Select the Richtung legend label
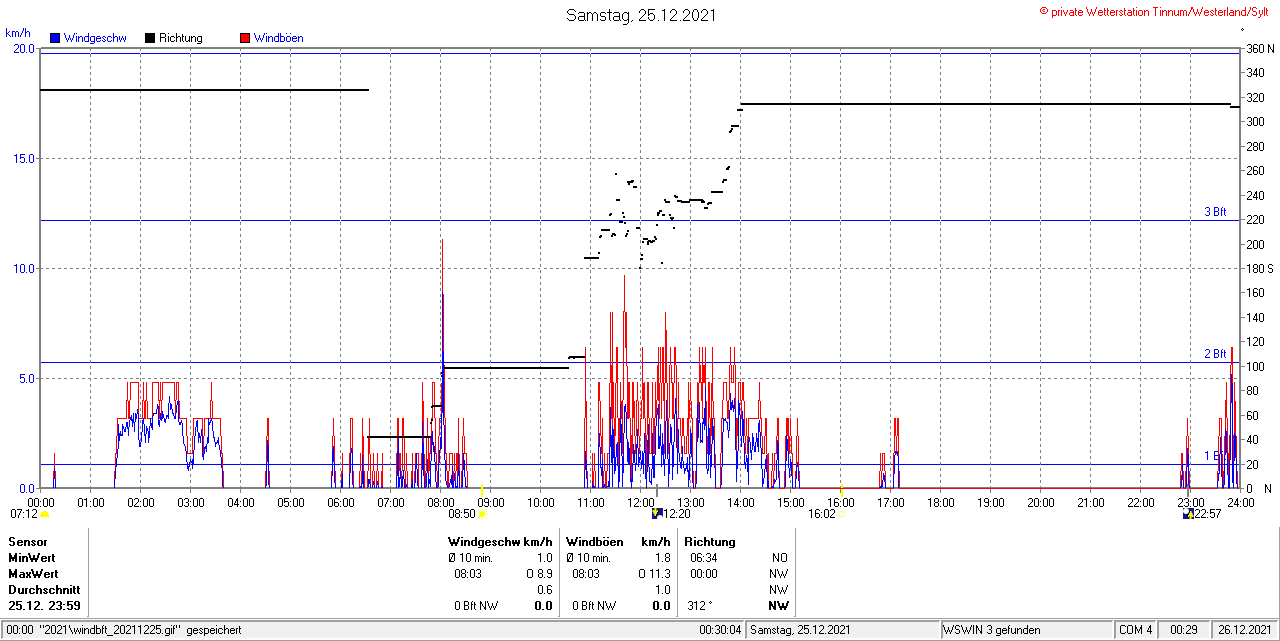 pyautogui.click(x=181, y=38)
